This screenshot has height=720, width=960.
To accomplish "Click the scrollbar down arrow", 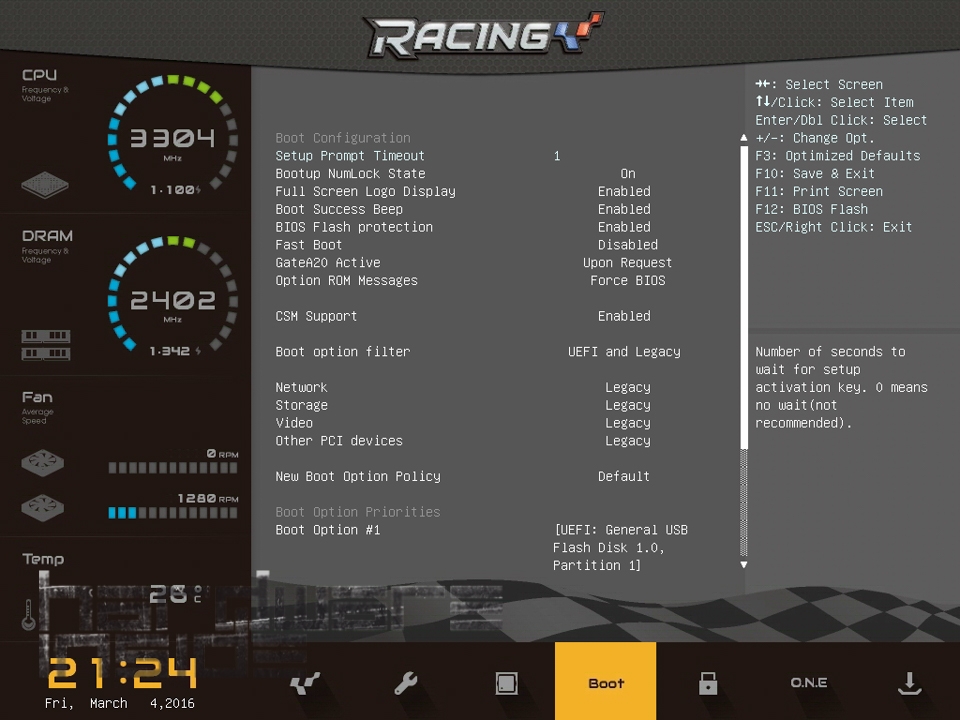I will (x=743, y=565).
